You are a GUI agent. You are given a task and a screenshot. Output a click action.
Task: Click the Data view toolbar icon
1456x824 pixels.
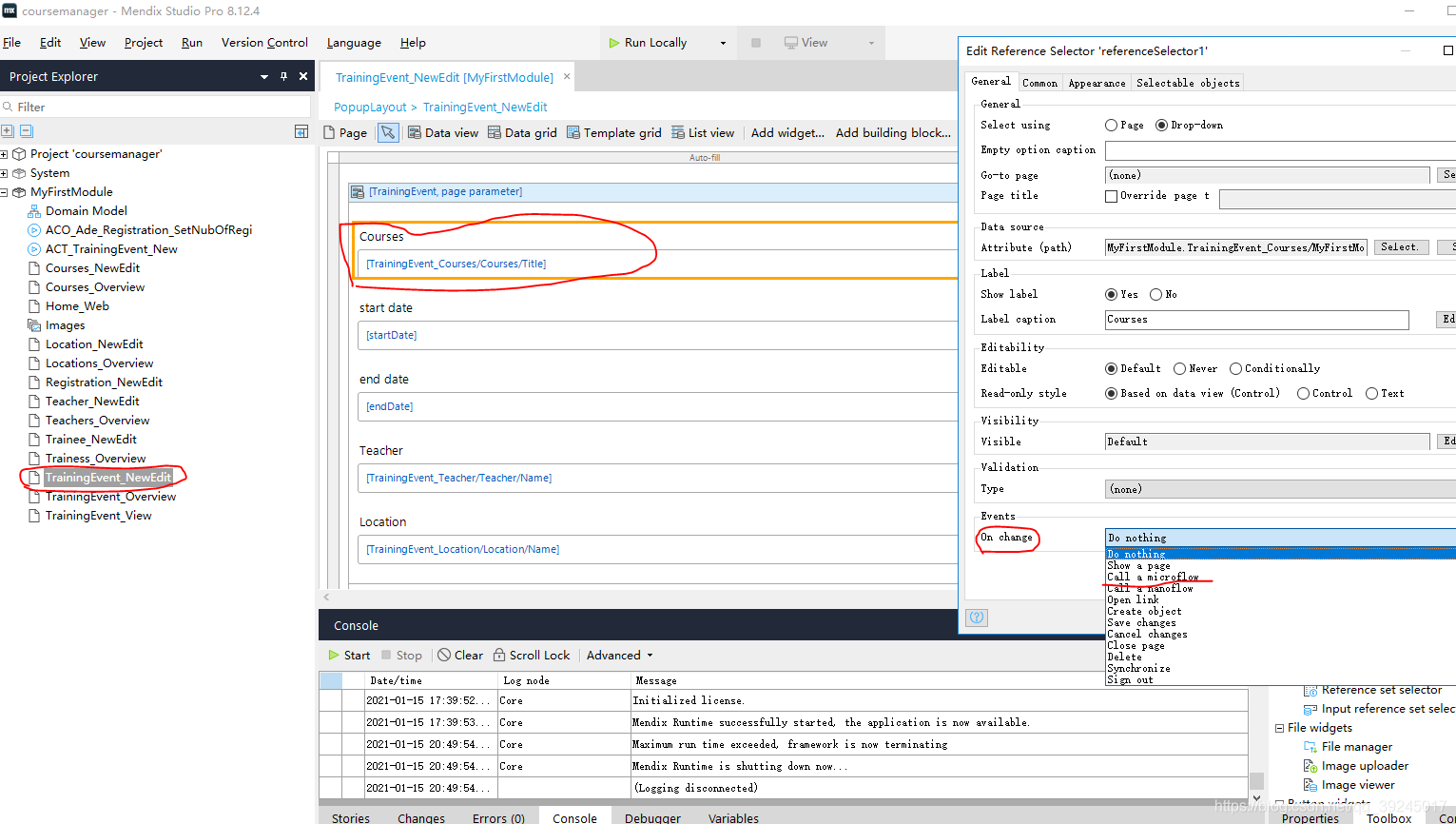(415, 133)
